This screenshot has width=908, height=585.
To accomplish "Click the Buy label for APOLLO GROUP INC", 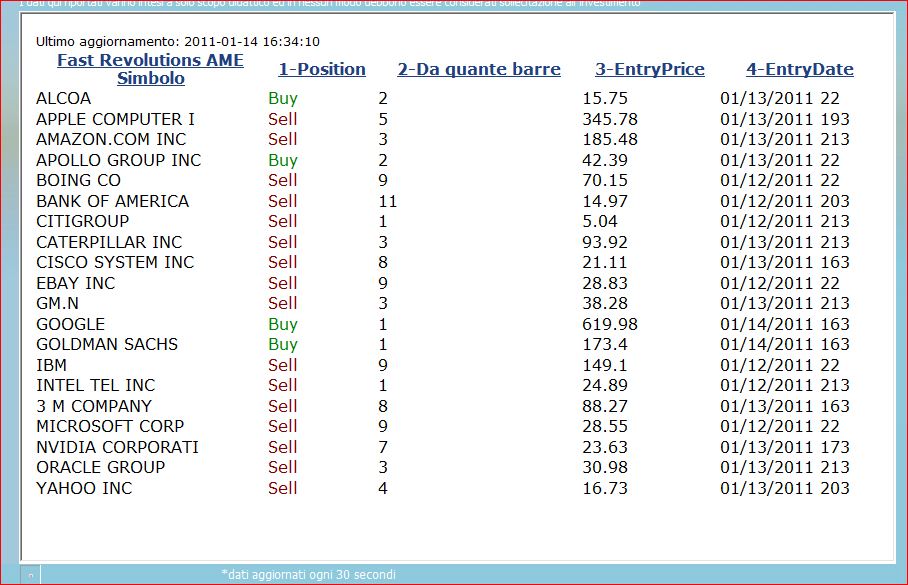I will [x=283, y=160].
